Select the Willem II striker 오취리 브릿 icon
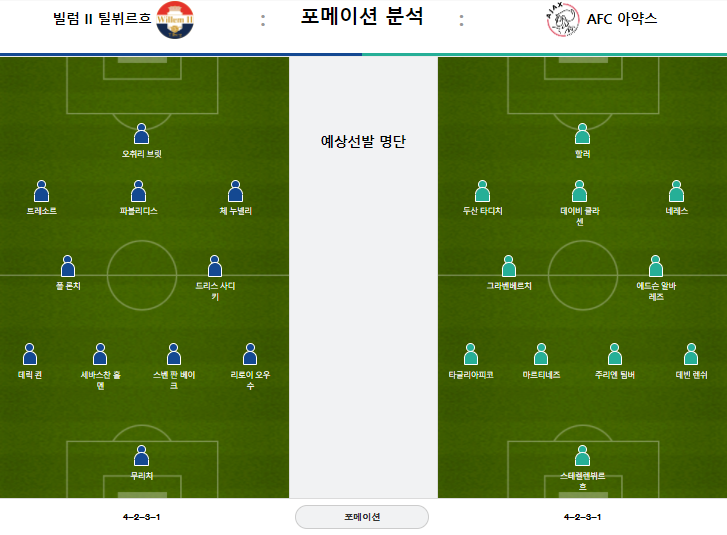Screen dimensions: 727x535 click(x=141, y=134)
